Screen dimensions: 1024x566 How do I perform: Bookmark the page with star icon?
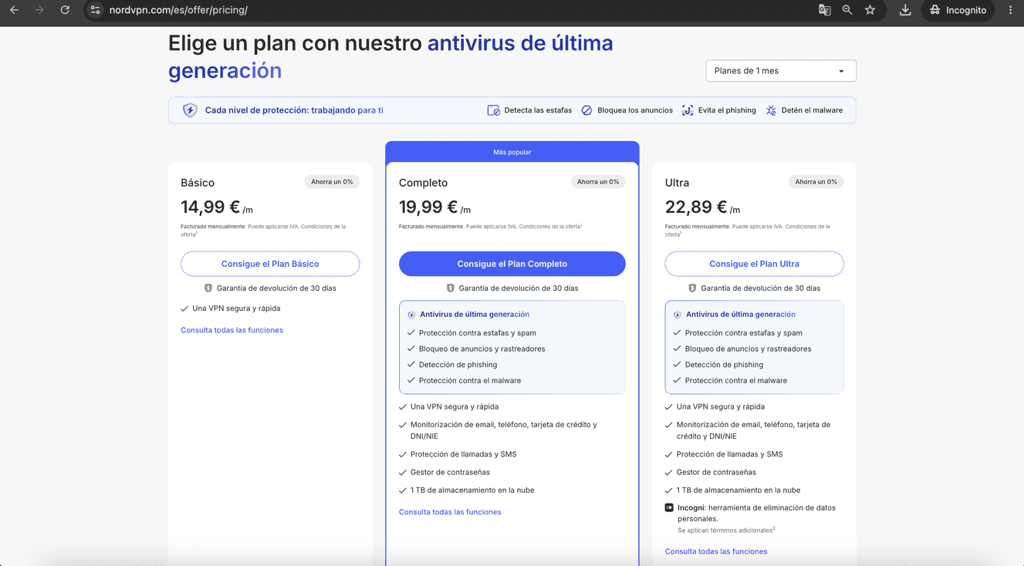pos(870,10)
